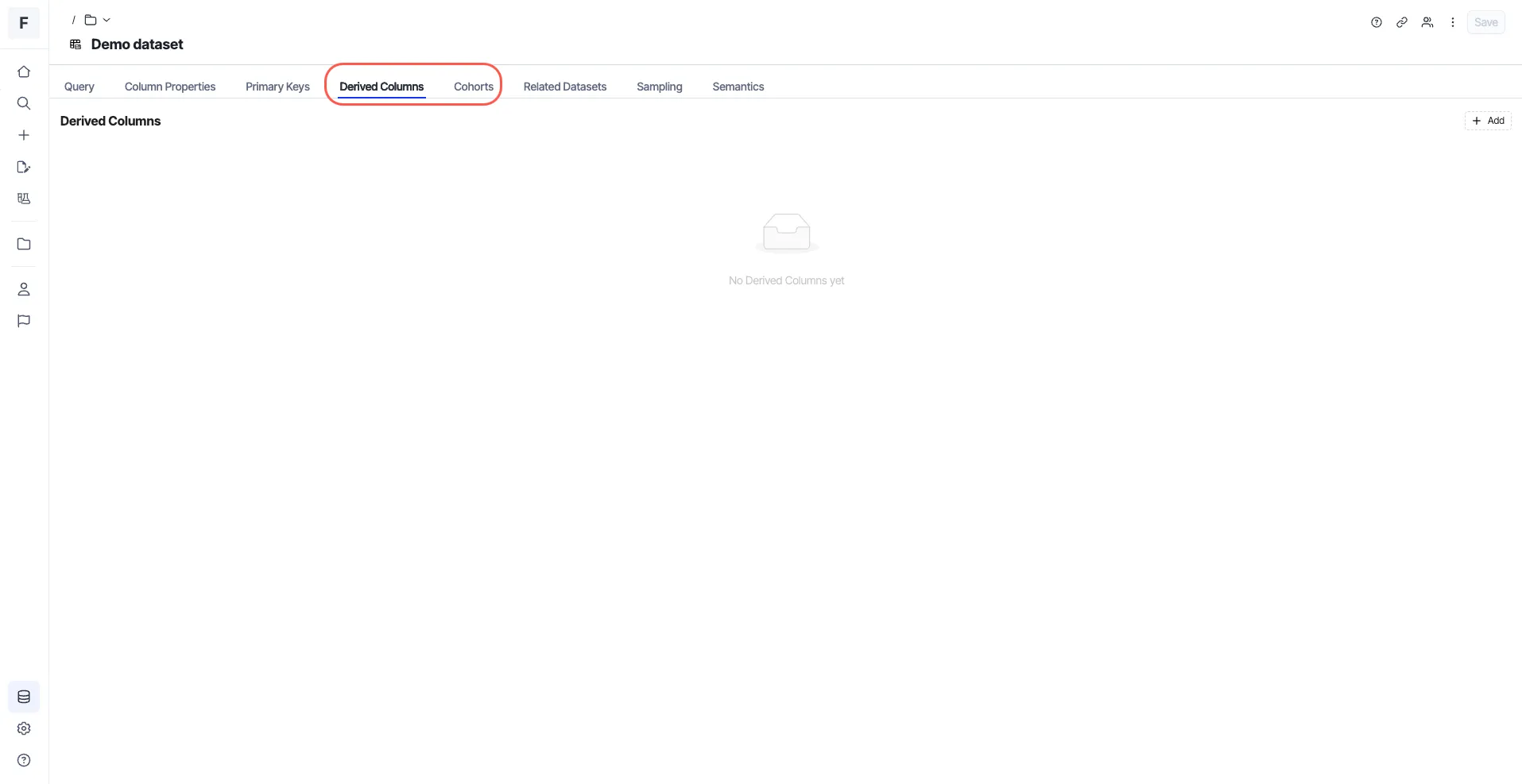Open the folder icon in sidebar

[x=24, y=244]
